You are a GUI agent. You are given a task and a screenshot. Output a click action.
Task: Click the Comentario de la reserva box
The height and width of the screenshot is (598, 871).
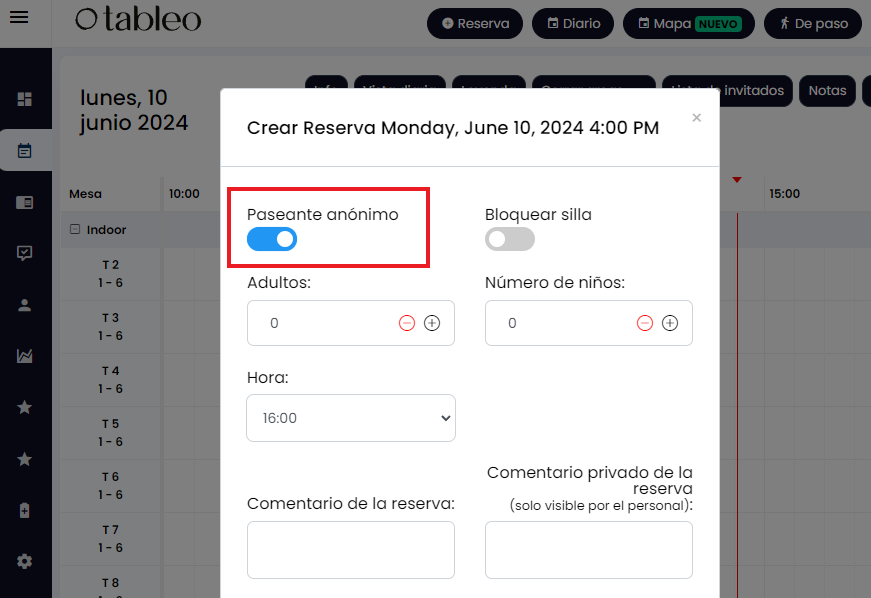(351, 550)
